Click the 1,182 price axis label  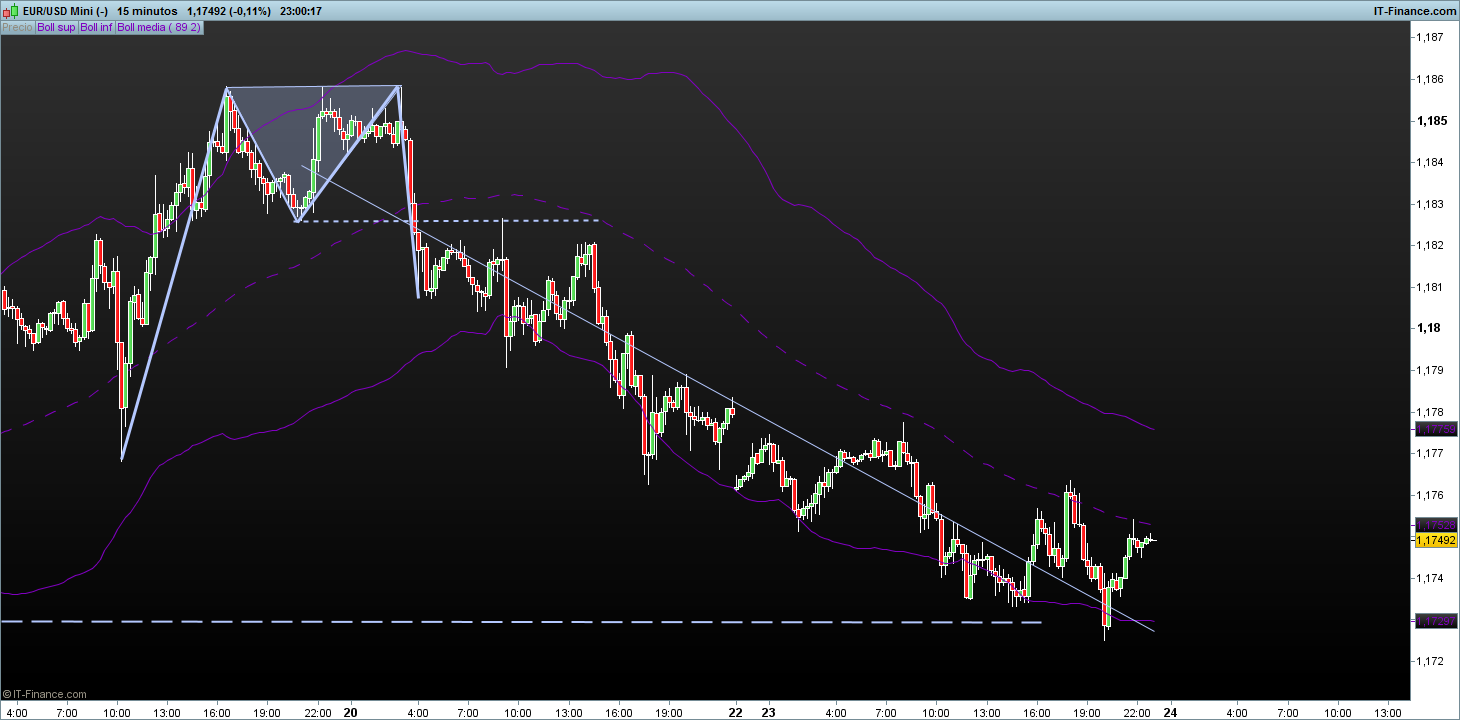[1430, 245]
